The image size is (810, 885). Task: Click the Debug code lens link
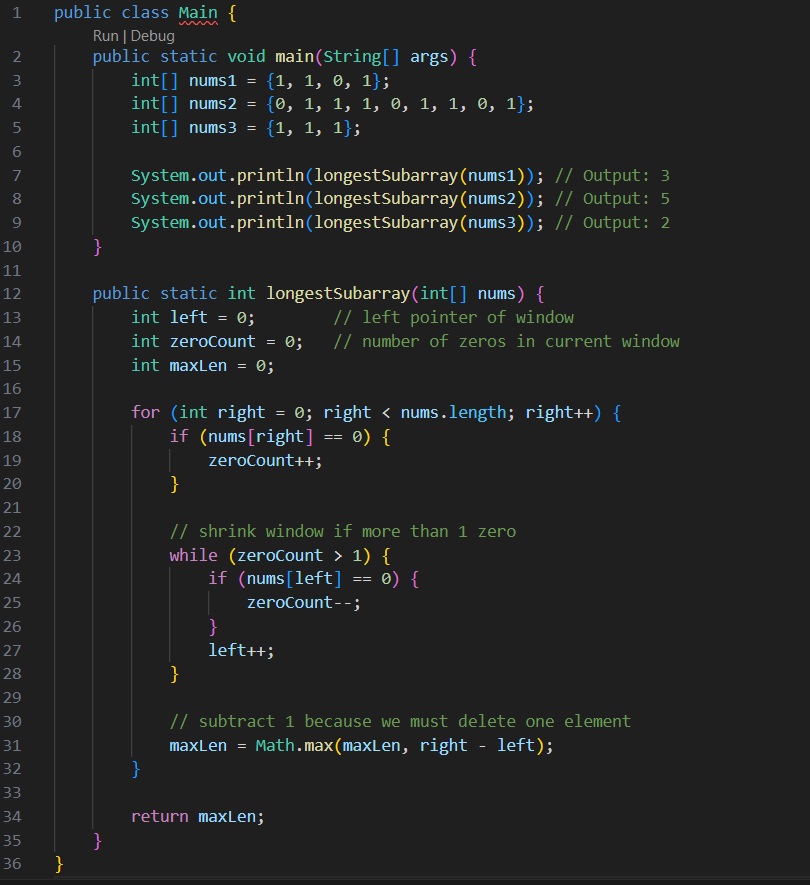pos(152,36)
